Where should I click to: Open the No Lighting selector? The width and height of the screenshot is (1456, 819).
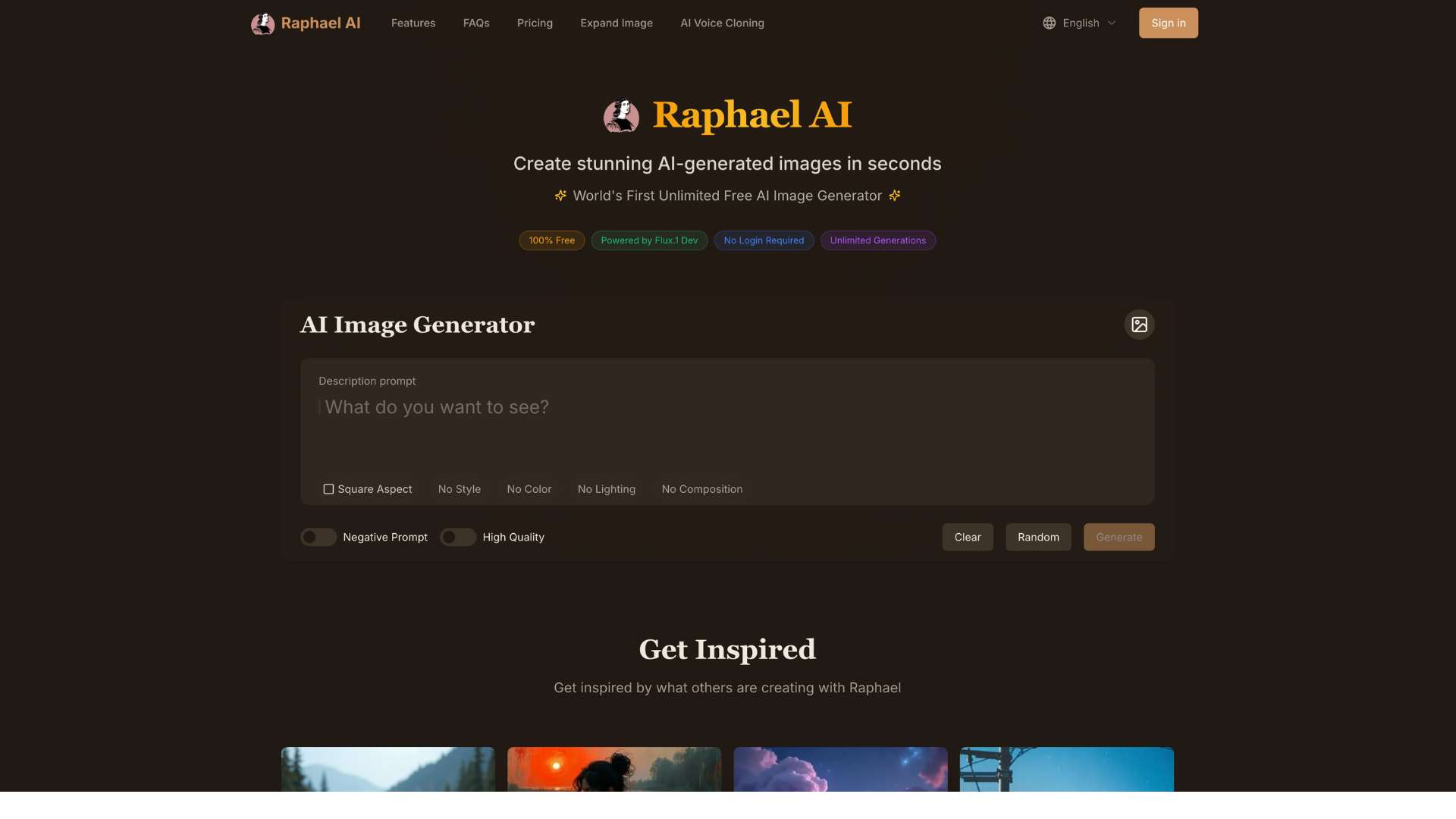click(x=607, y=489)
